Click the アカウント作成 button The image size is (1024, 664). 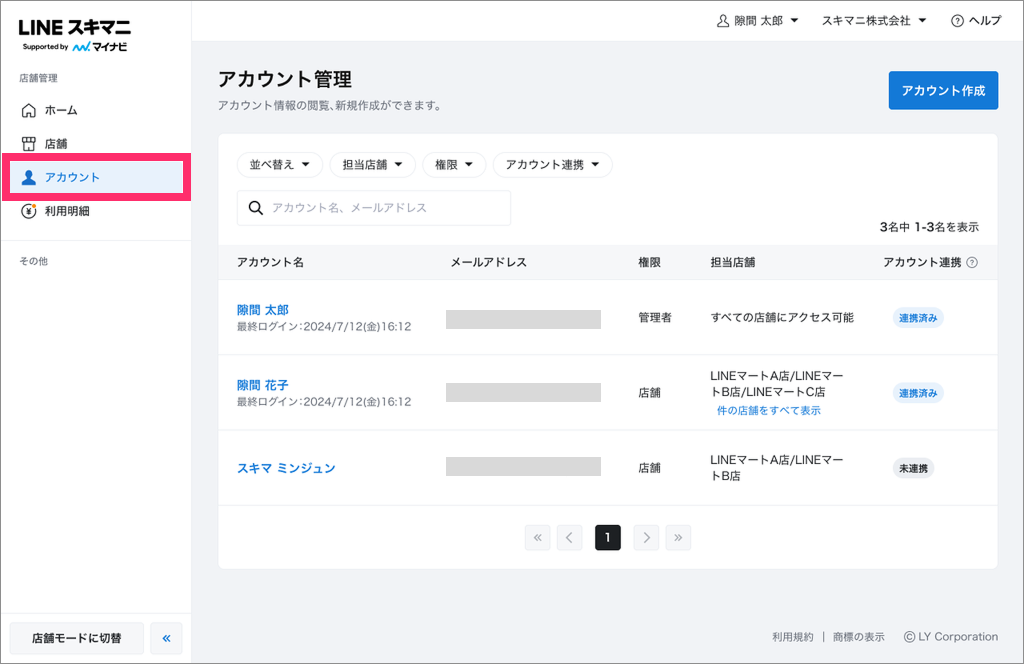[943, 90]
